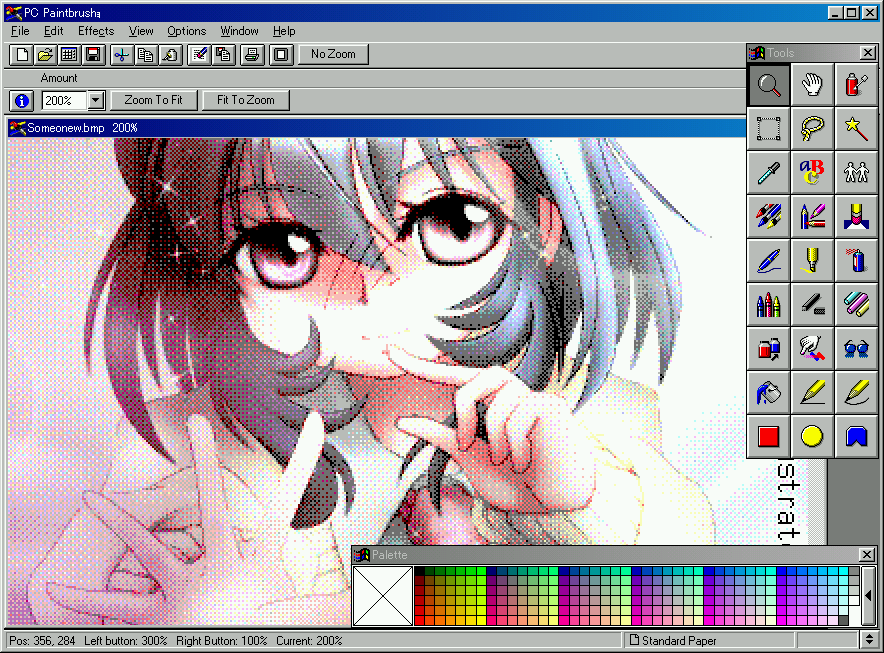
Task: Click the Zoom To Fit button
Action: 153,100
